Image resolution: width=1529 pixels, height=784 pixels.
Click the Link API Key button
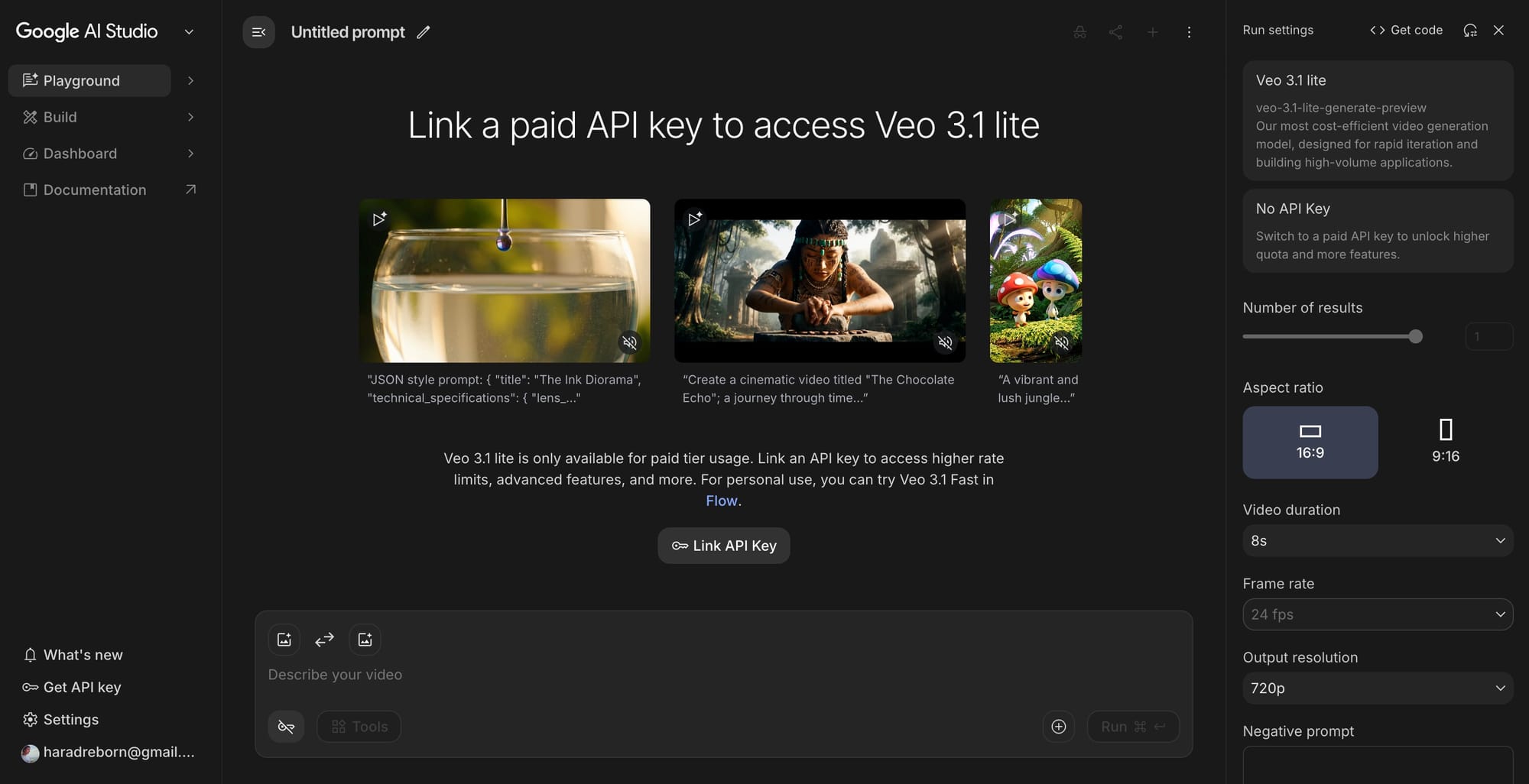click(724, 546)
